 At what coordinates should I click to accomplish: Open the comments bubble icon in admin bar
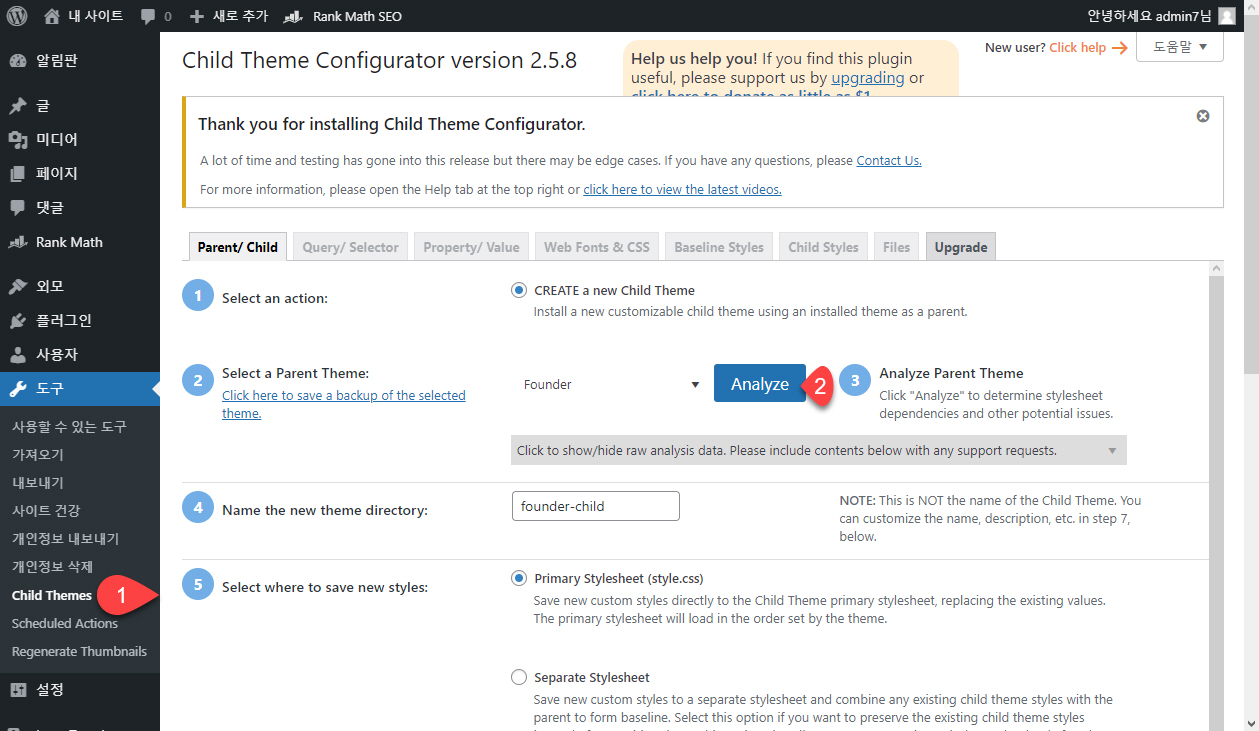coord(148,17)
